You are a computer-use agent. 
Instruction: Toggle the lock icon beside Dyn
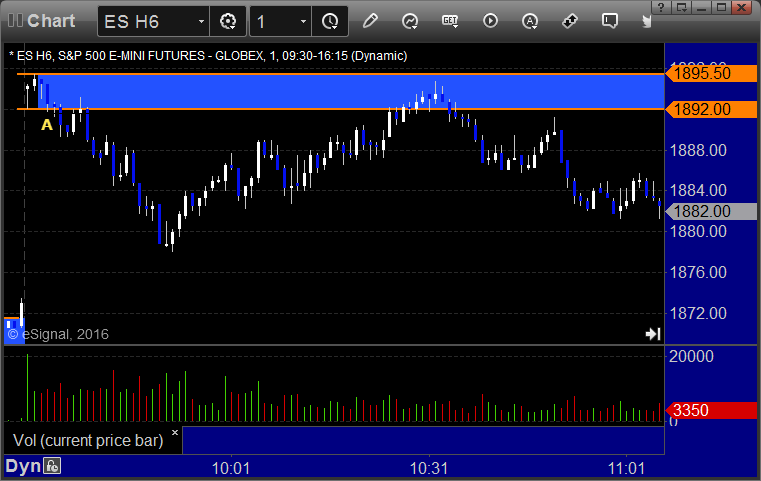[52, 466]
